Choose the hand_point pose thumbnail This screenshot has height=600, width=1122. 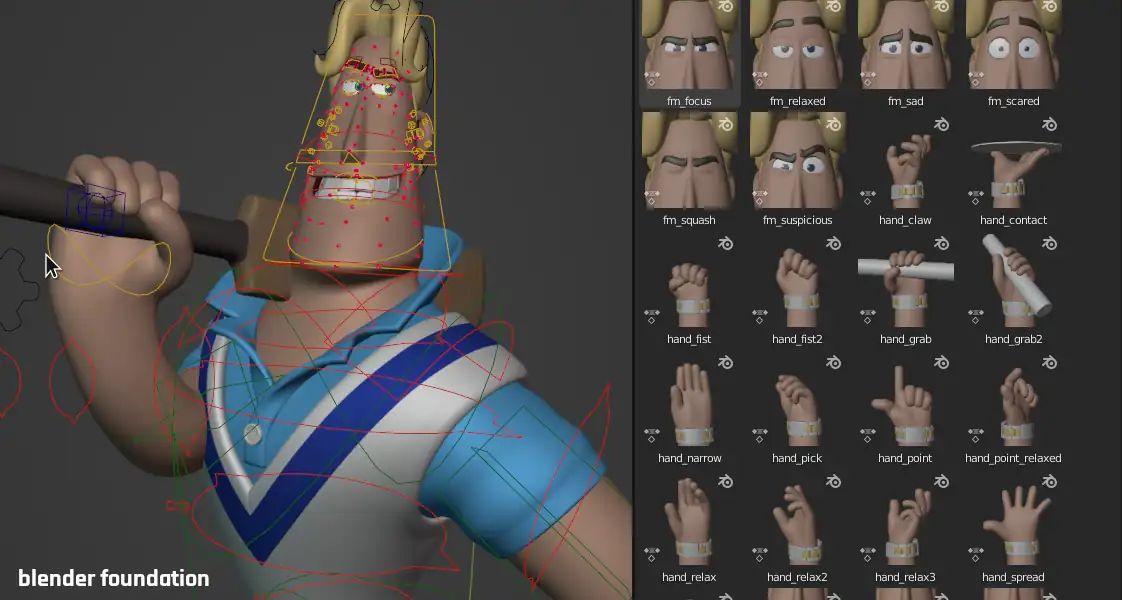905,399
